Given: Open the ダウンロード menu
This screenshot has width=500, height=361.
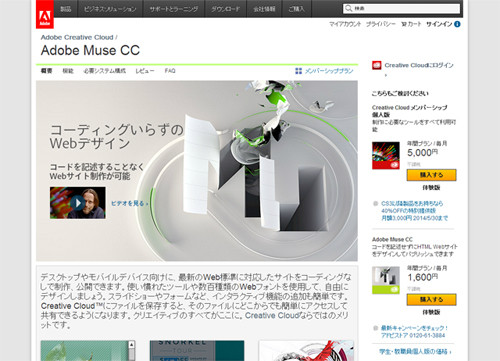Looking at the screenshot, I should click(226, 9).
